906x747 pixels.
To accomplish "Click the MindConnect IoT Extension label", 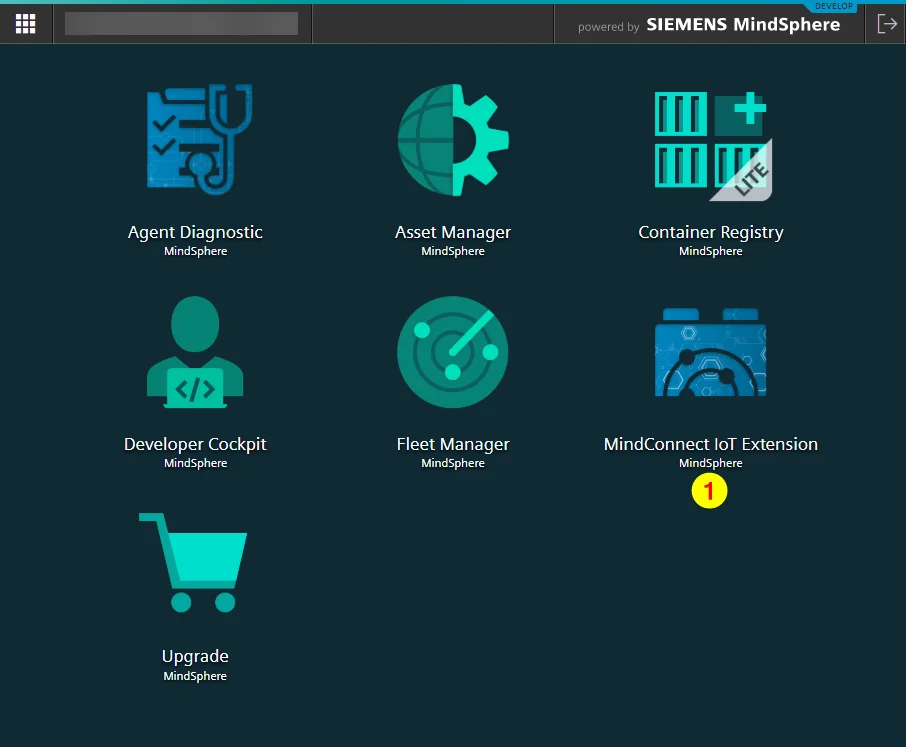I will click(x=711, y=444).
